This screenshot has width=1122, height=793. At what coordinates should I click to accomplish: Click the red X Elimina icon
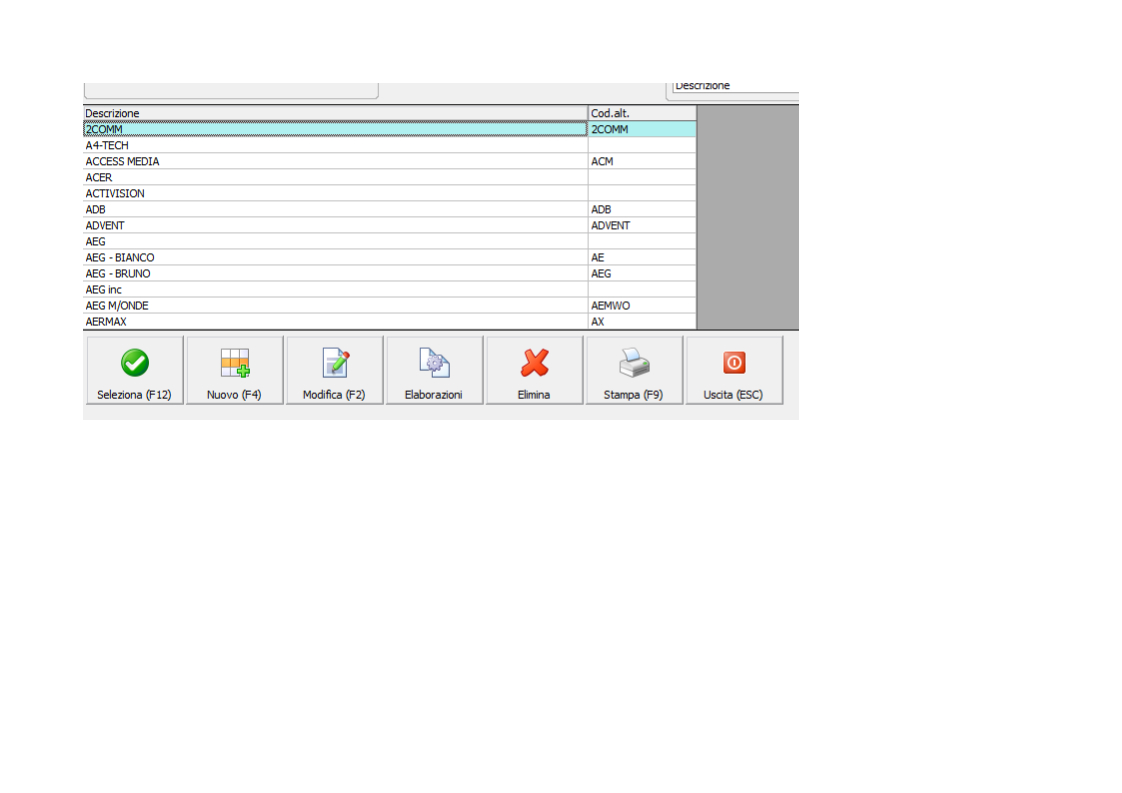point(535,363)
